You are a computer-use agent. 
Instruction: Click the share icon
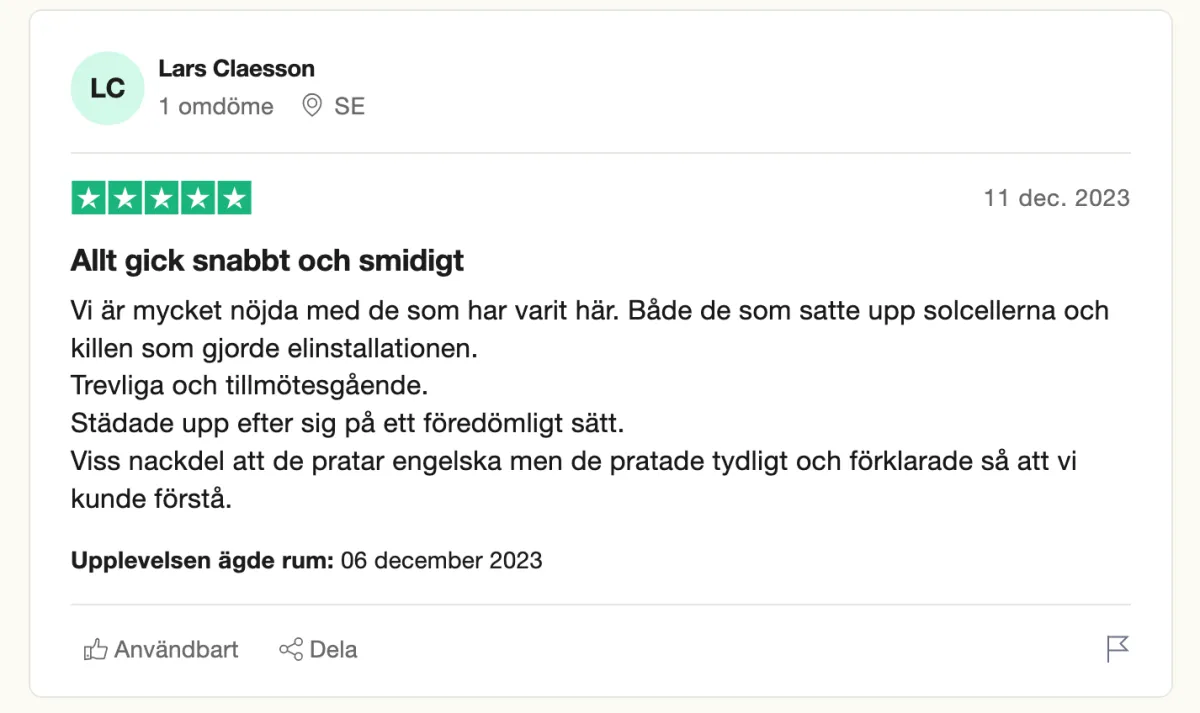[x=291, y=650]
